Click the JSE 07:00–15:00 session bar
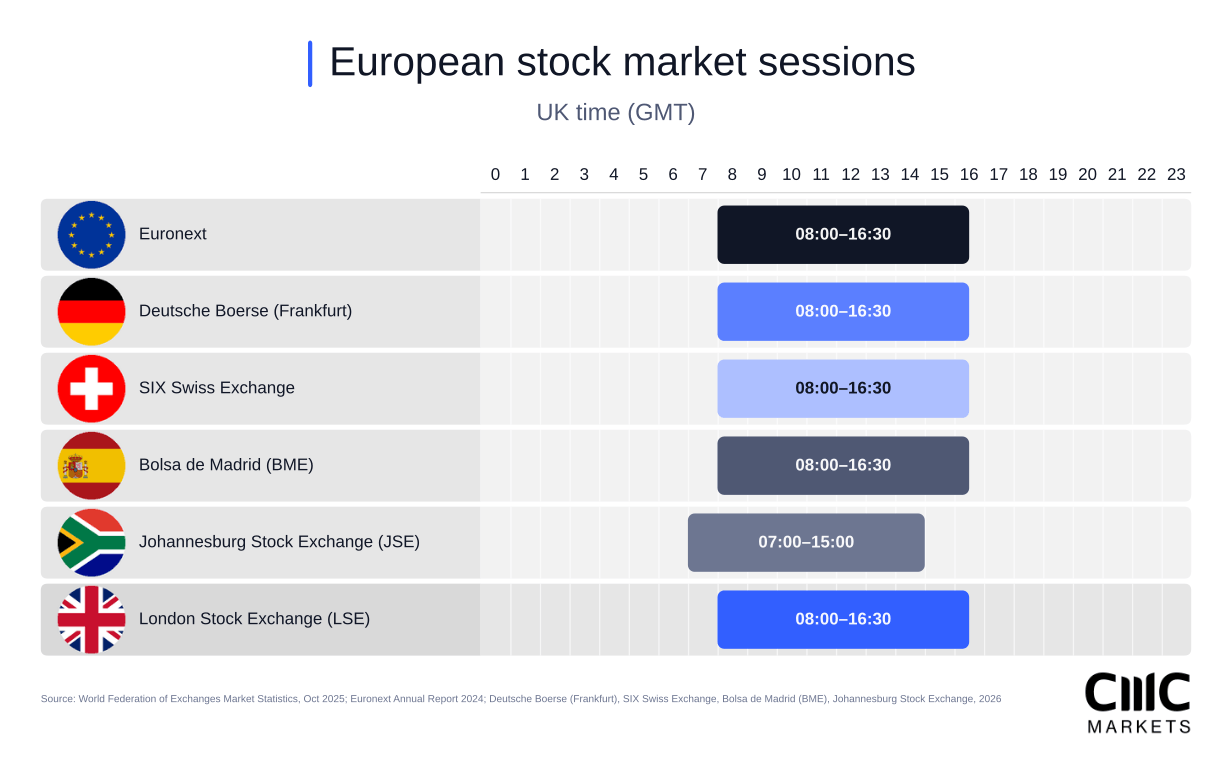 coord(806,542)
